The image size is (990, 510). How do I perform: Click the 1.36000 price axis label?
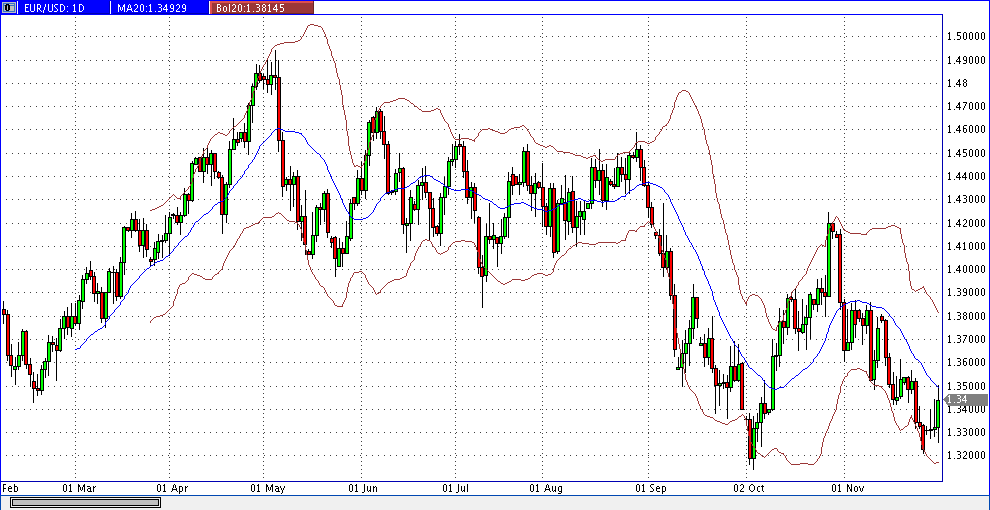966,363
